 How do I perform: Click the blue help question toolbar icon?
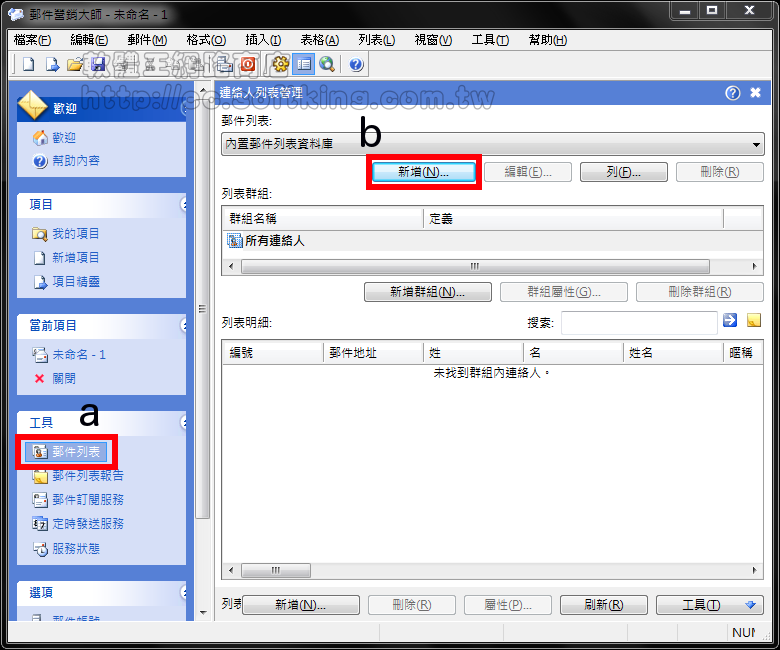tap(356, 65)
